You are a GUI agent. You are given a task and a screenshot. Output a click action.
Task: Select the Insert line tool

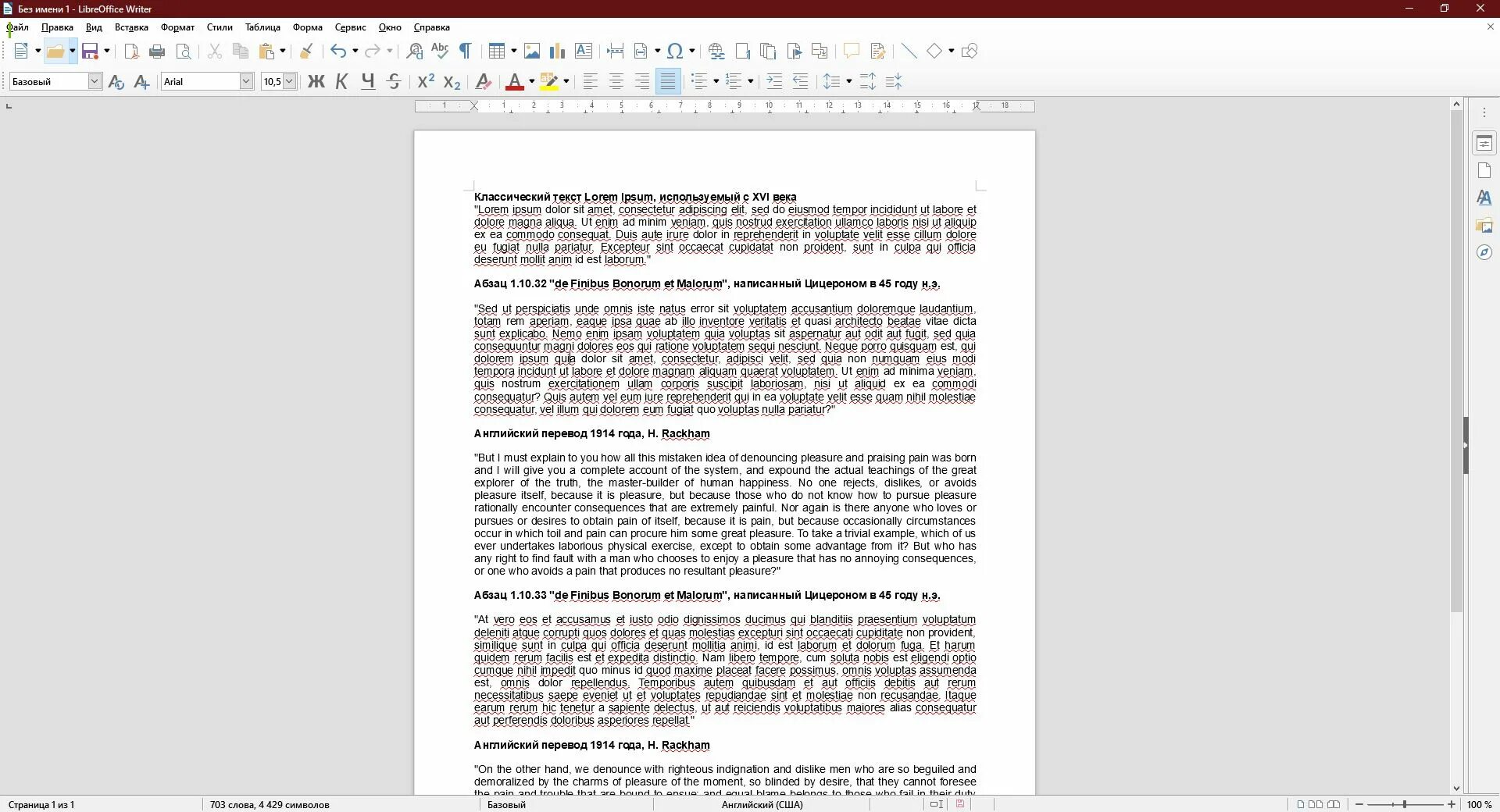[x=909, y=52]
